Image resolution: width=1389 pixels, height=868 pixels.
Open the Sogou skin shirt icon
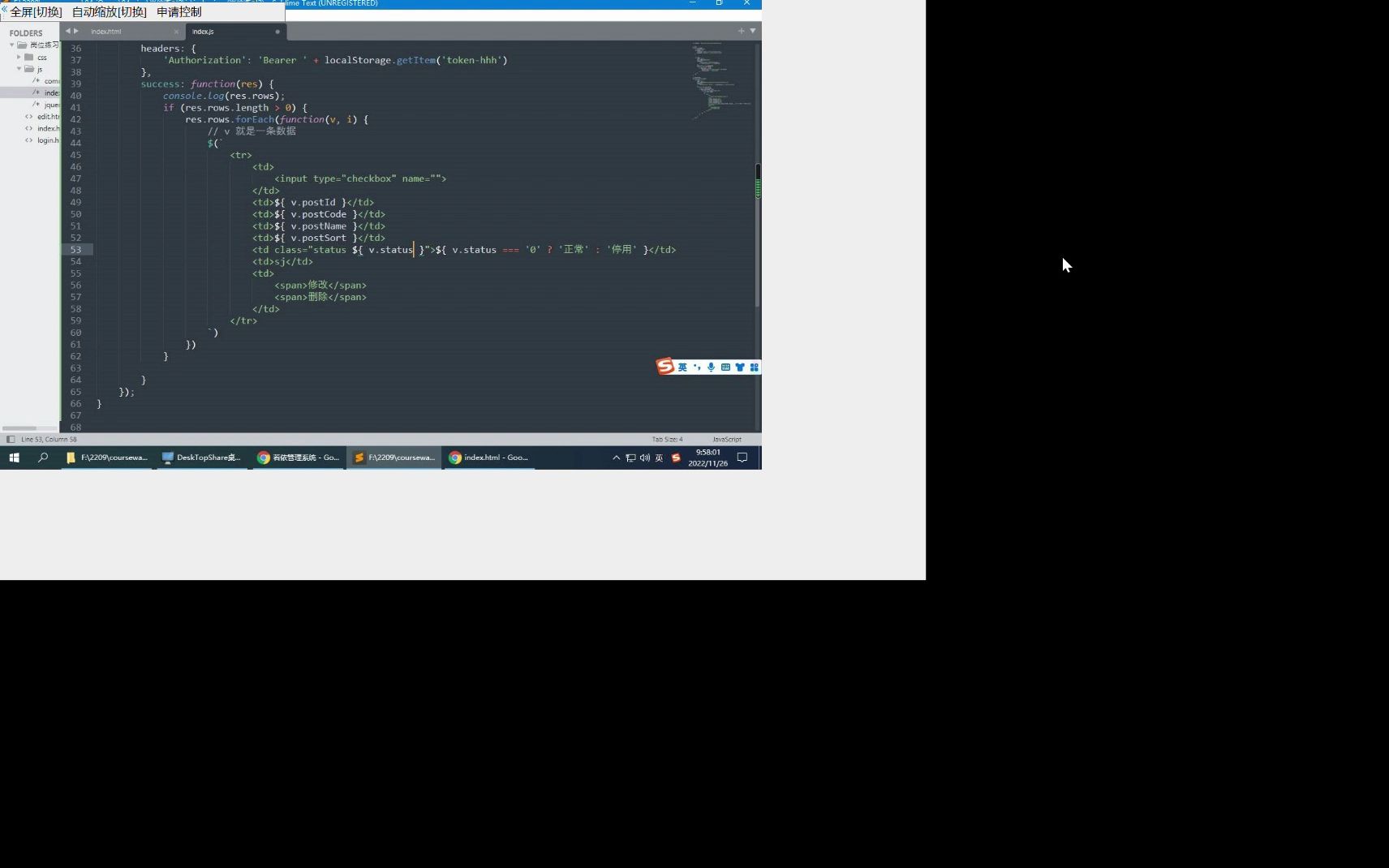[x=740, y=367]
